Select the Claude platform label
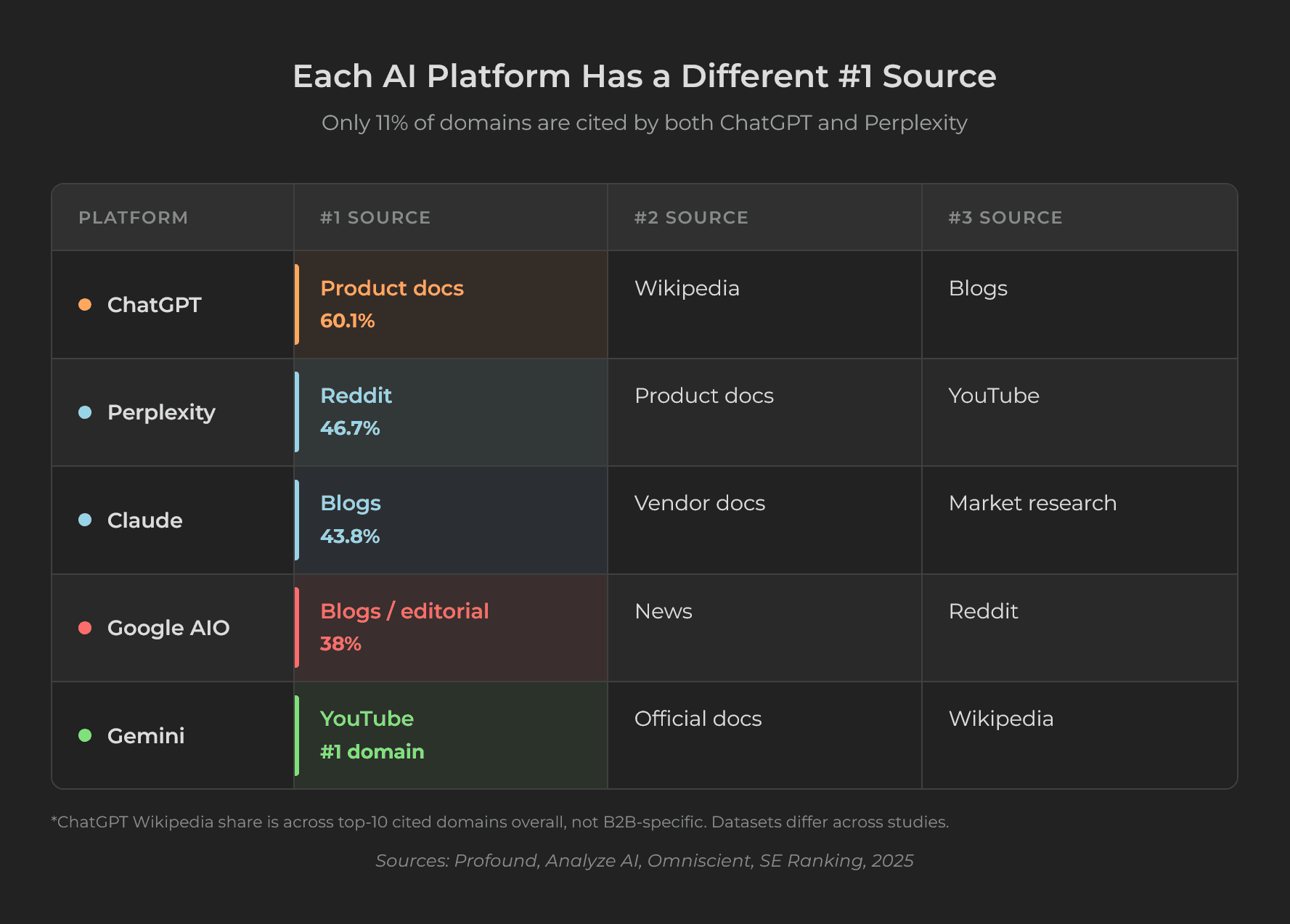This screenshot has height=924, width=1290. [144, 520]
